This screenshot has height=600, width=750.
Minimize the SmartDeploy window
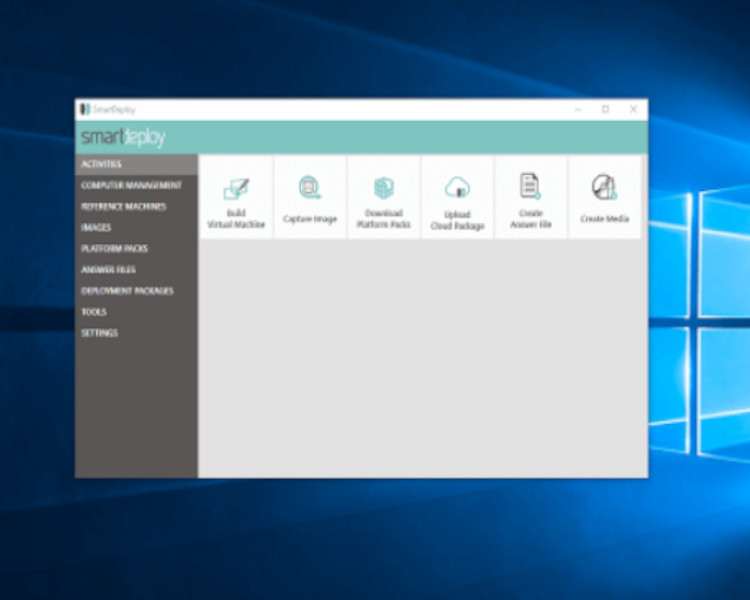pos(577,109)
